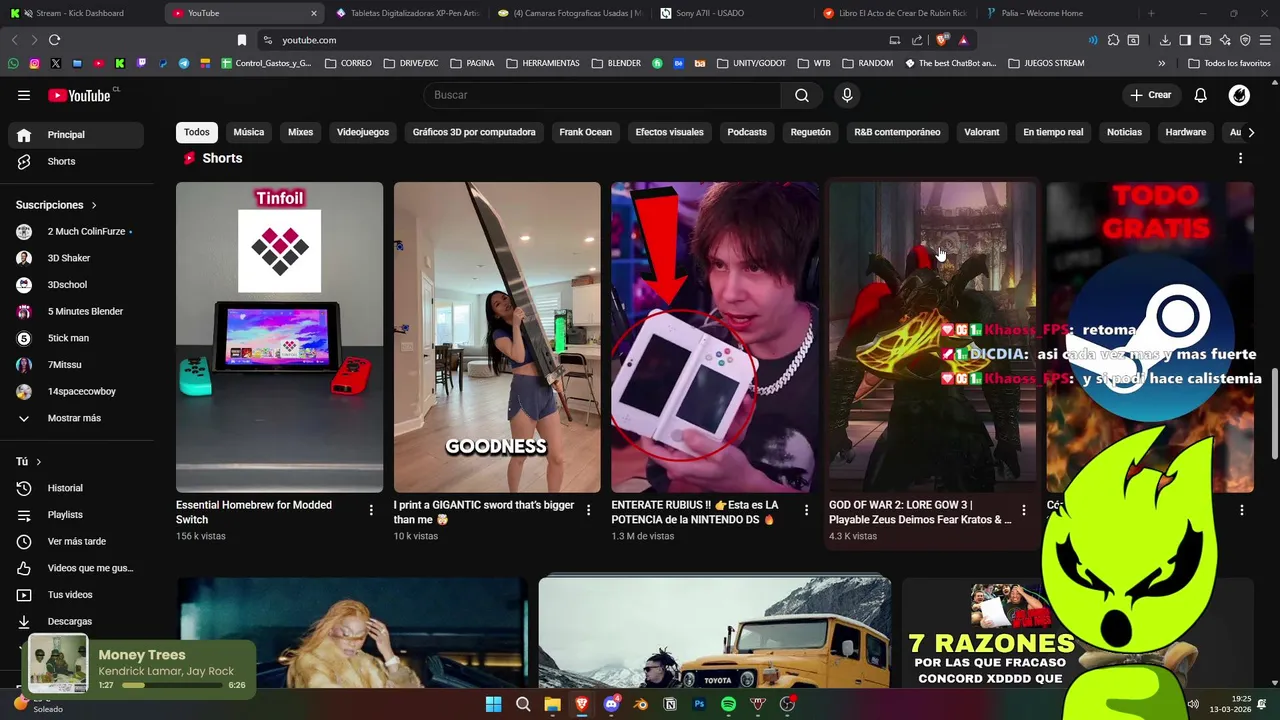Screen dimensions: 1280x720
Task: Click in the Buscar search field
Action: (602, 95)
